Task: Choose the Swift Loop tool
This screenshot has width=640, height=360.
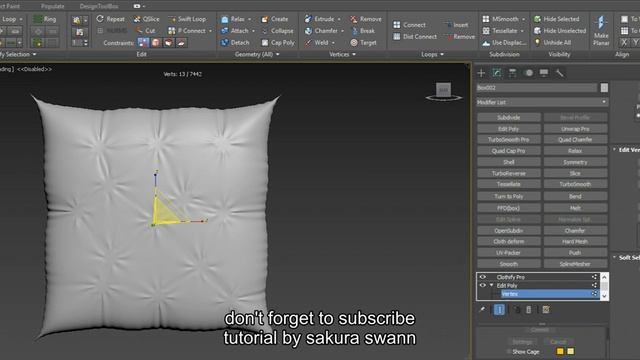Action: 187,19
